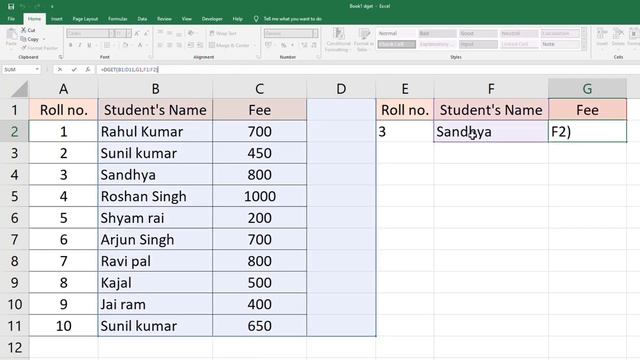Screen dimensions: 640x360
Task: Click the Tell me lightbulb icon
Action: point(256,19)
